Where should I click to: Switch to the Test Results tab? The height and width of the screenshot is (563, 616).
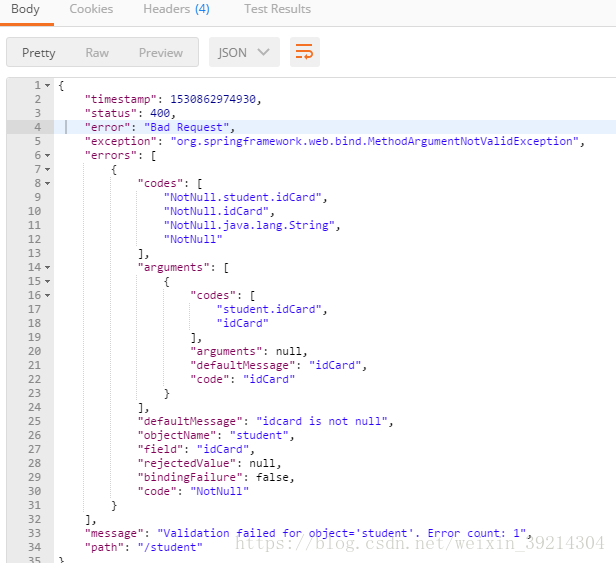click(x=277, y=9)
